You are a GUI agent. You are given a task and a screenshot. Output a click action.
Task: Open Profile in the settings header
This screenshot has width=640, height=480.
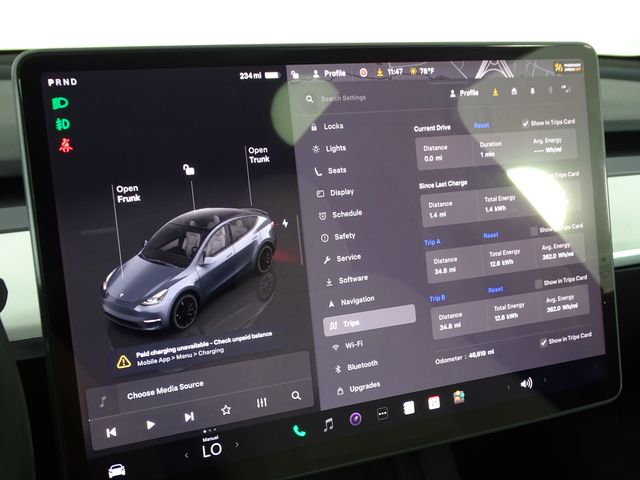click(x=464, y=93)
